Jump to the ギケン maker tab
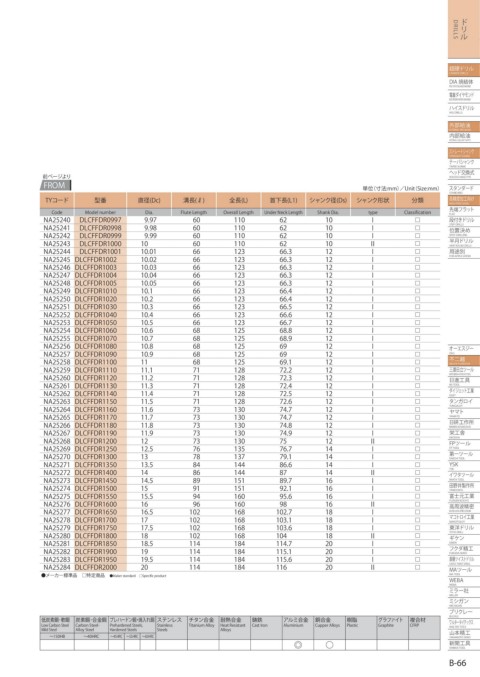 [x=464, y=539]
